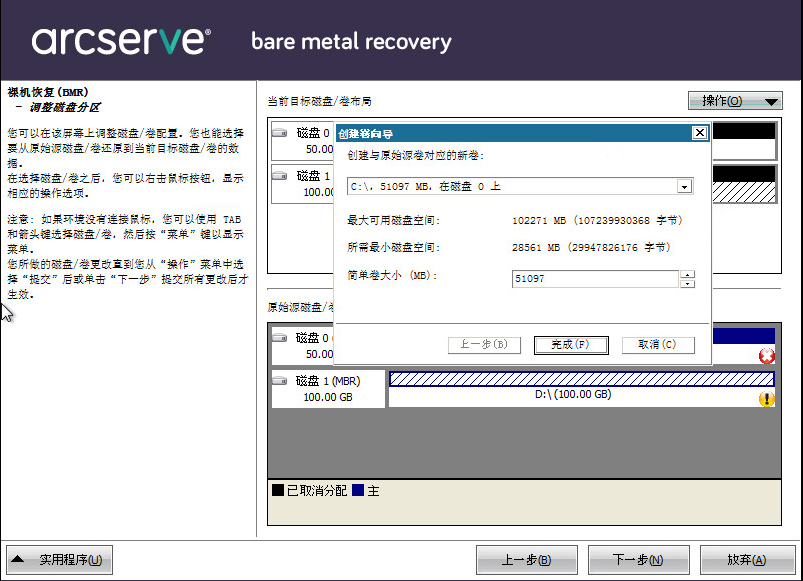Click the 取消(C) button
803x581 pixels.
(658, 345)
